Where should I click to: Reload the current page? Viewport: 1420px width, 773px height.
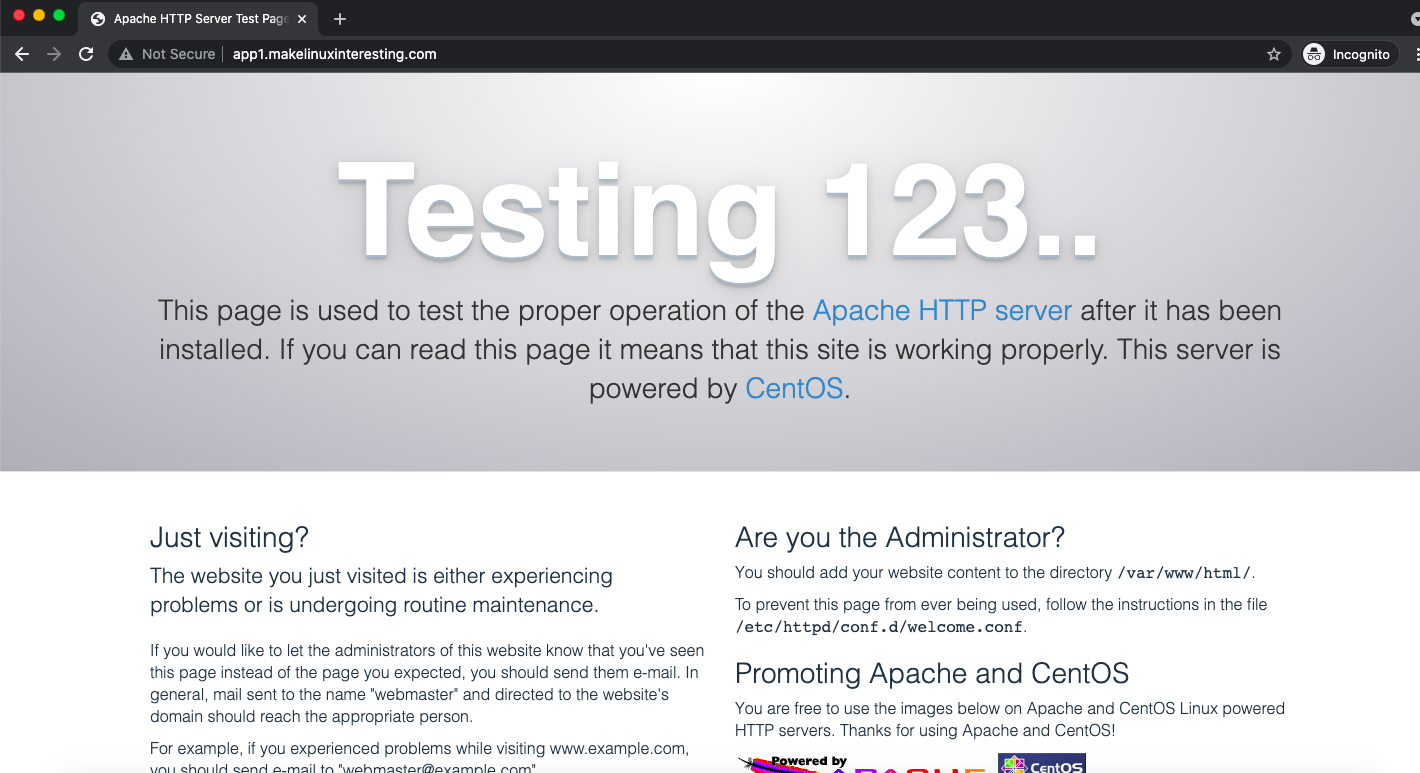click(86, 54)
